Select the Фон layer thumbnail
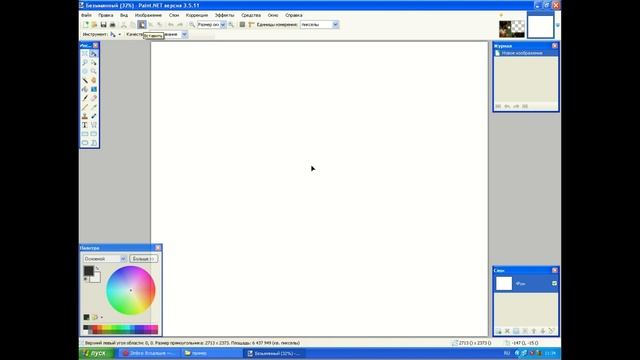Screen dimensions: 640x360 (x=504, y=283)
